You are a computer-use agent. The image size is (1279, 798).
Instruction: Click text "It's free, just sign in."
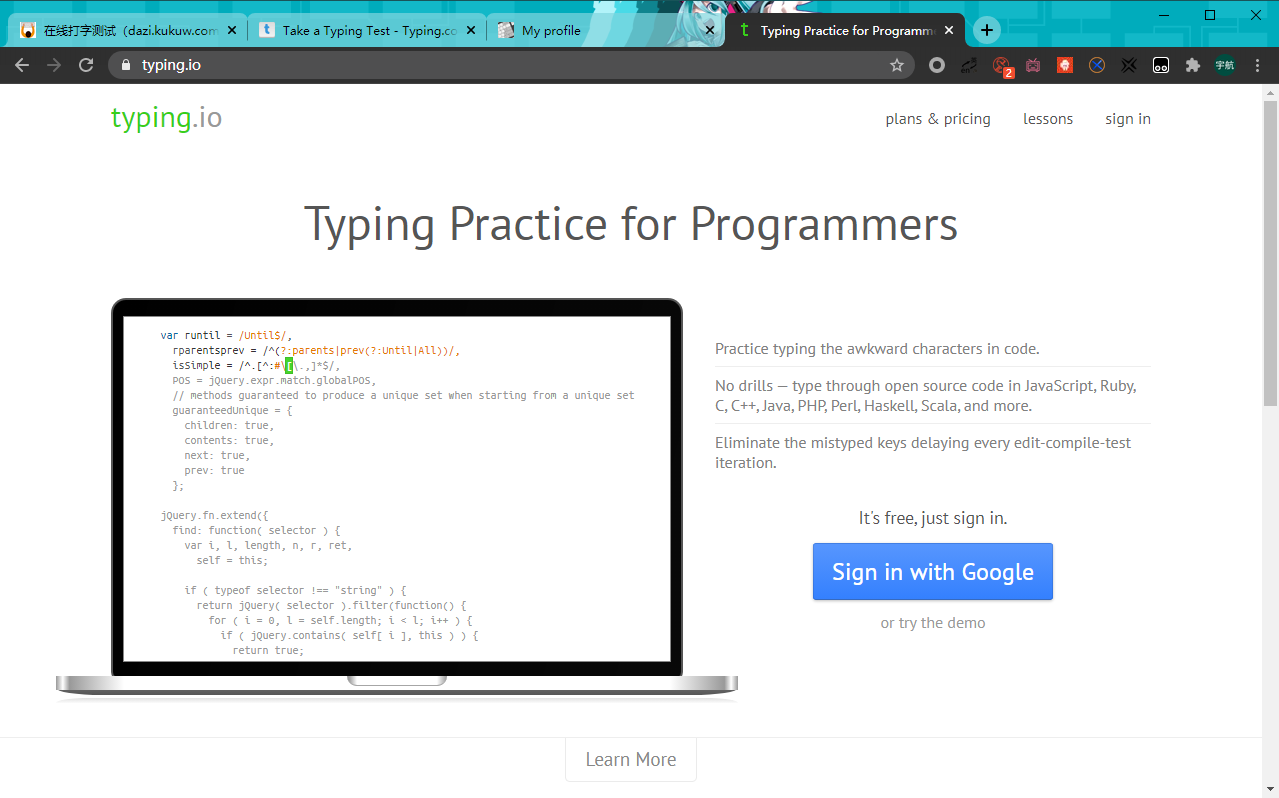933,518
